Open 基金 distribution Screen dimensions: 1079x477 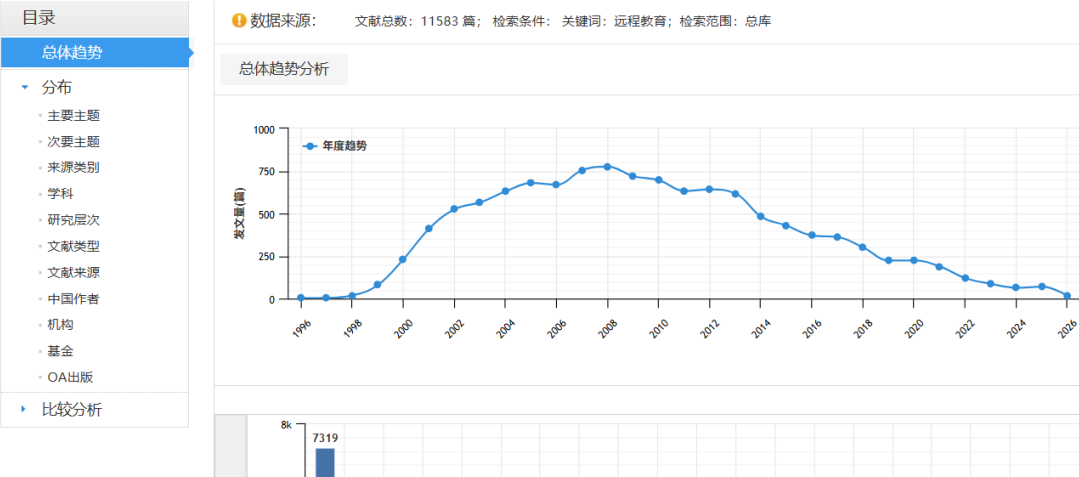pos(61,351)
